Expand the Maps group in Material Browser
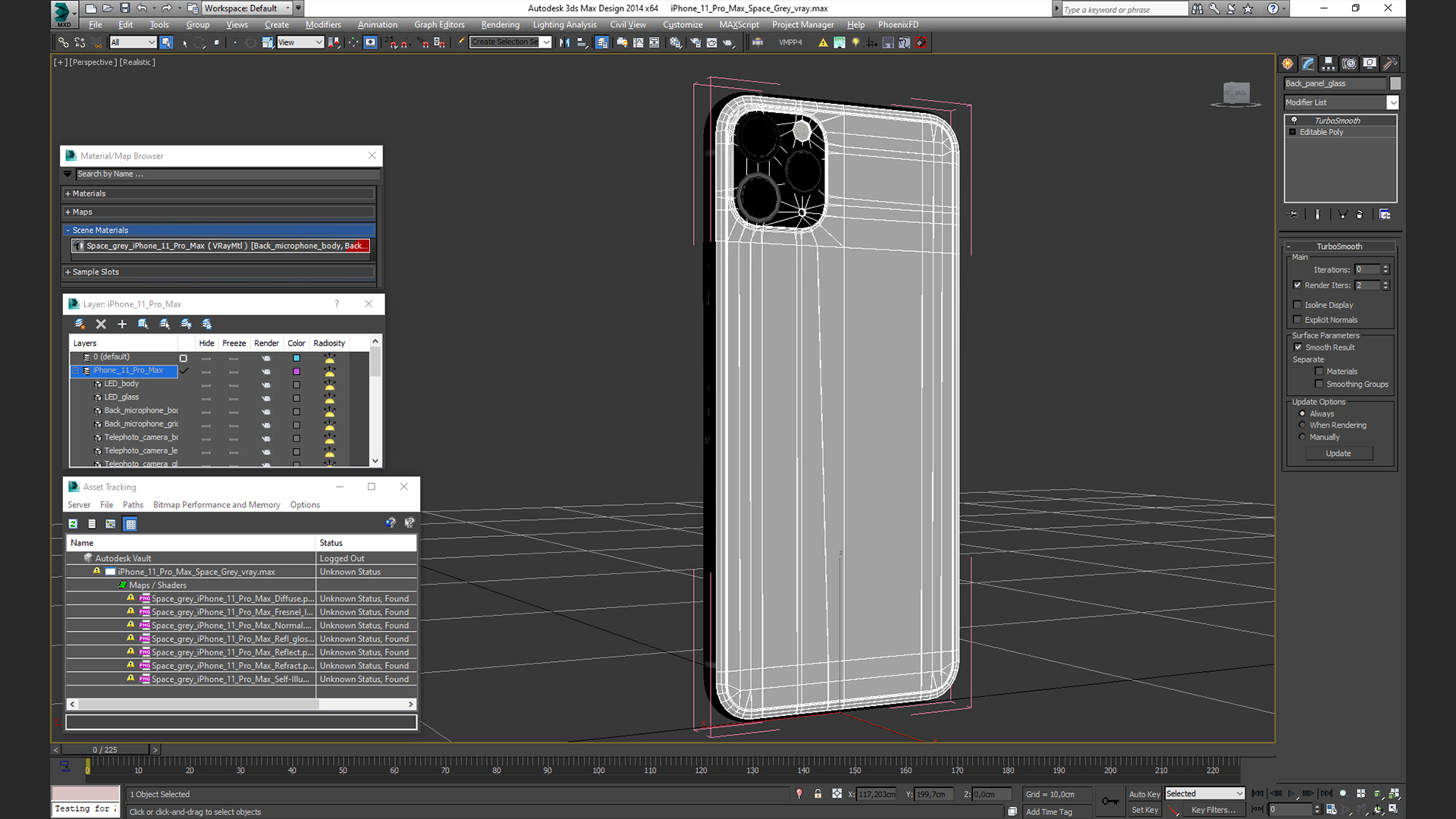This screenshot has height=819, width=1456. [218, 212]
